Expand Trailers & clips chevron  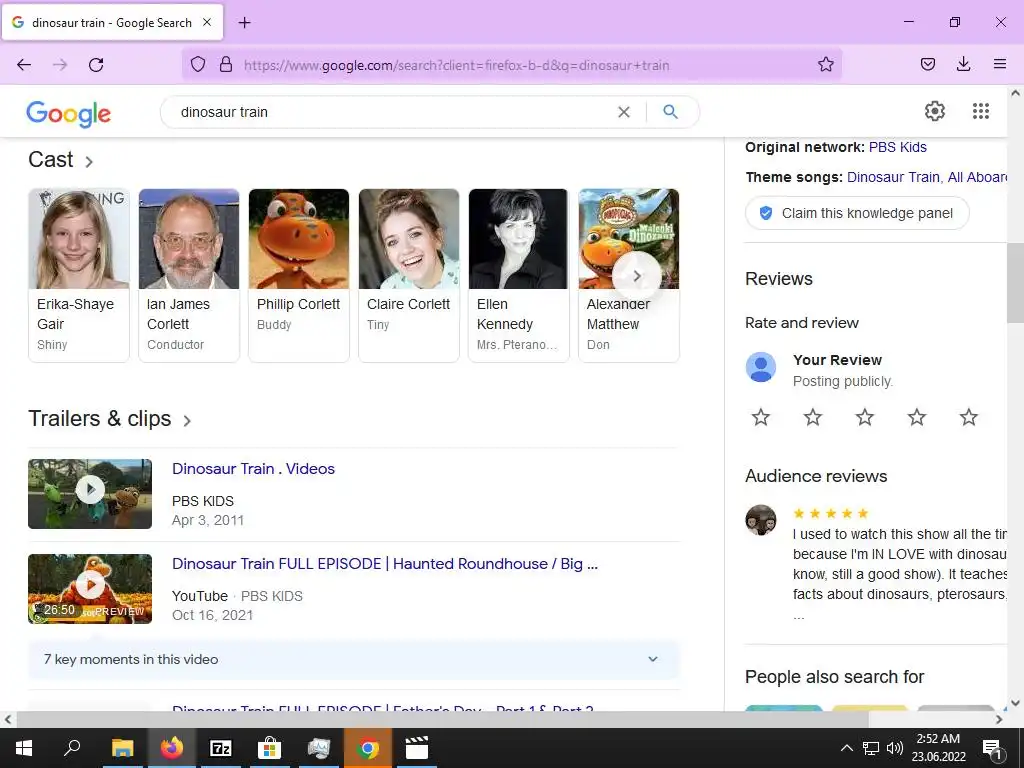pyautogui.click(x=187, y=421)
